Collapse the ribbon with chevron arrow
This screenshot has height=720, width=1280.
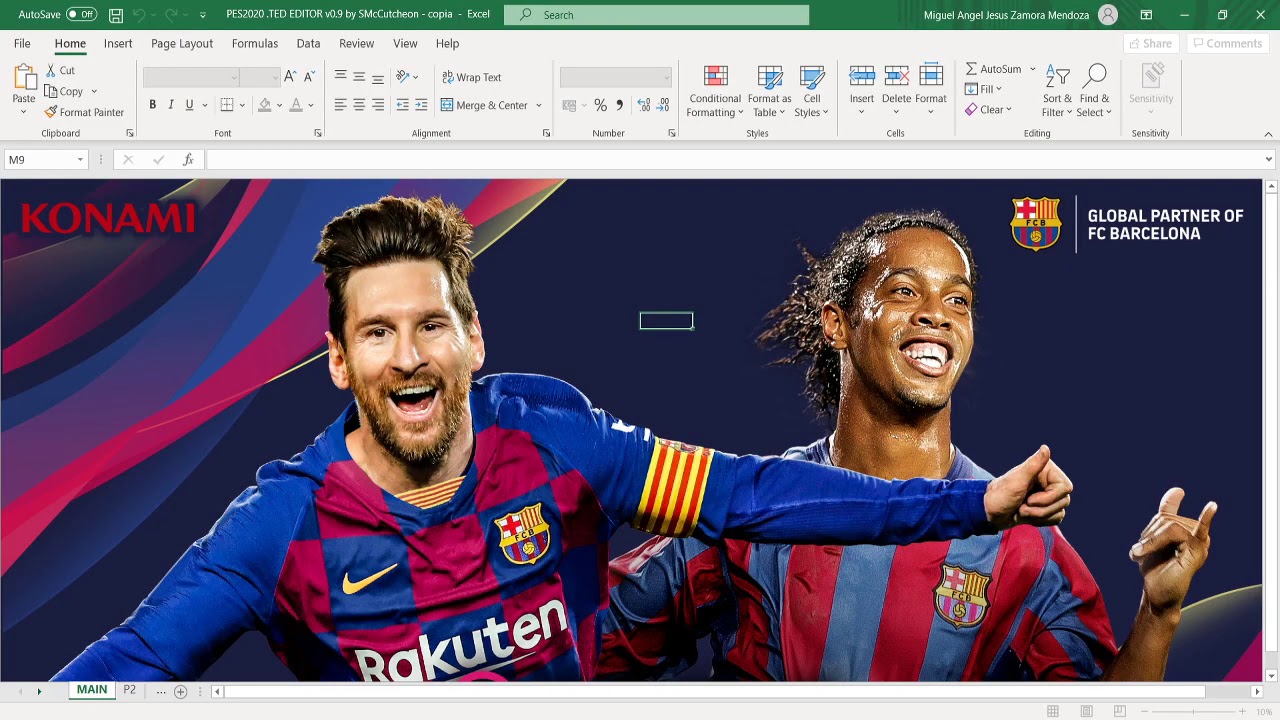pyautogui.click(x=1268, y=134)
